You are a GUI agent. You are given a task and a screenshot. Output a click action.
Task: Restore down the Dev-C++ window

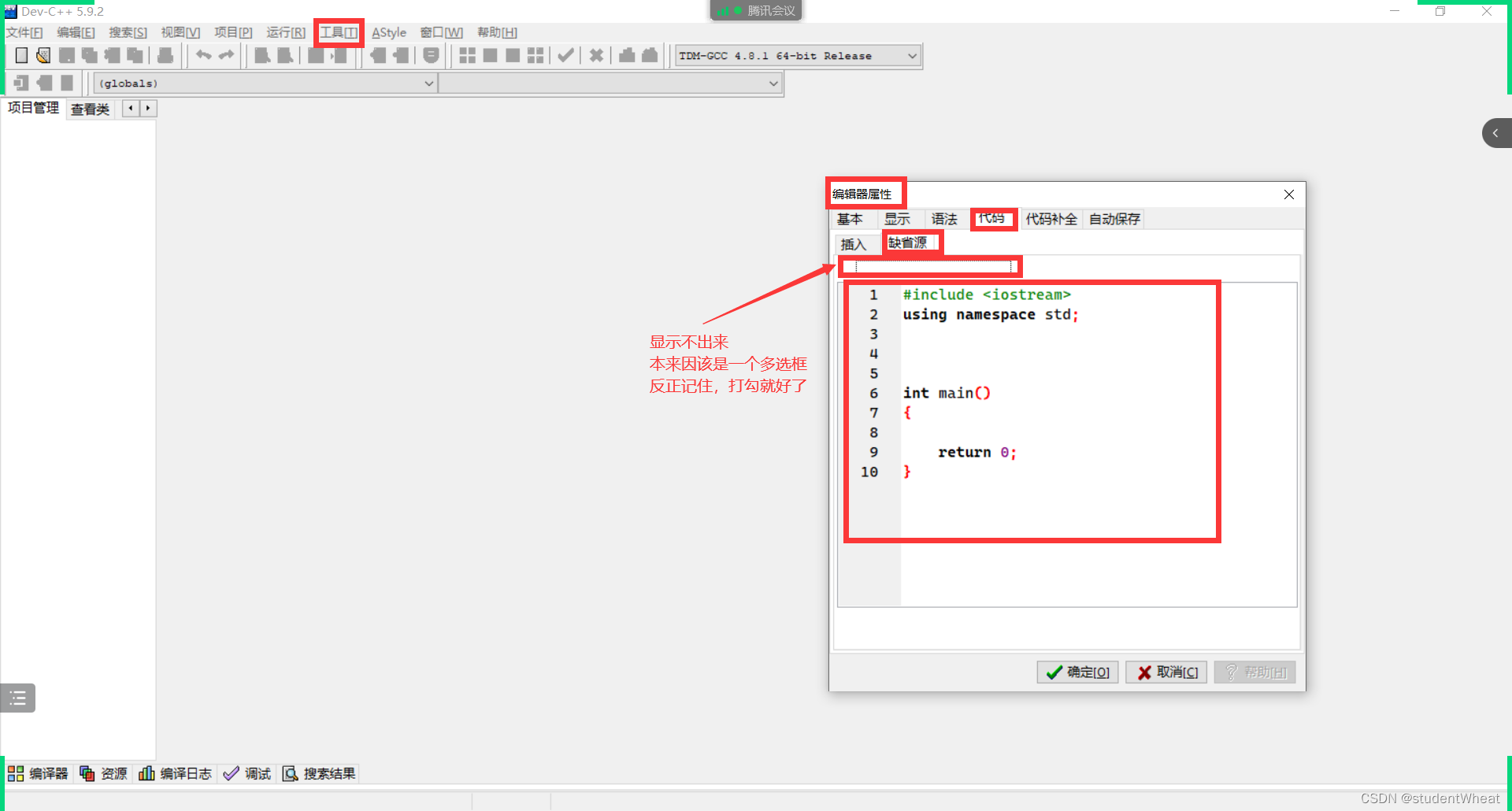coord(1440,11)
